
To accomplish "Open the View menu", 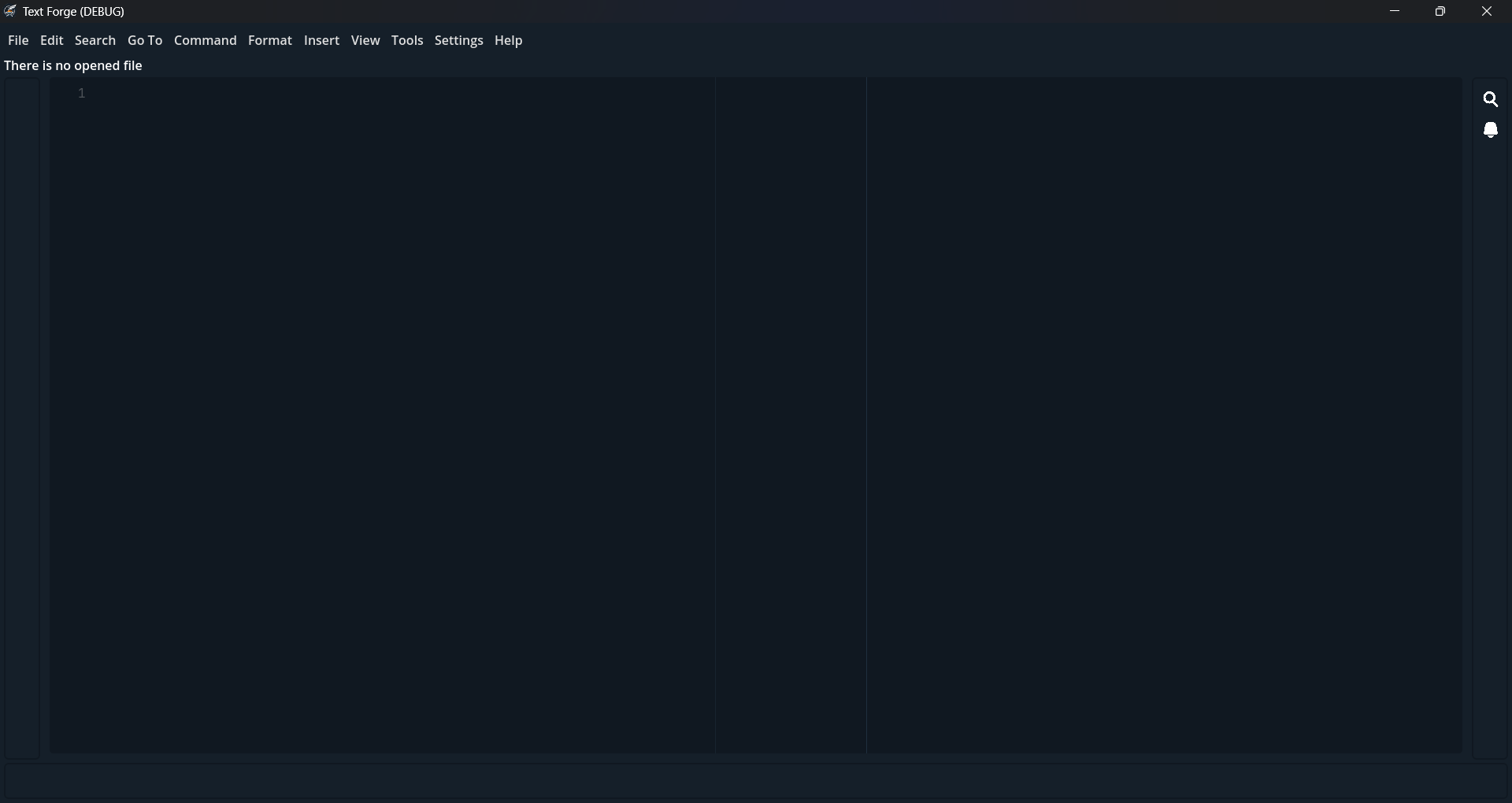I will 365,41.
